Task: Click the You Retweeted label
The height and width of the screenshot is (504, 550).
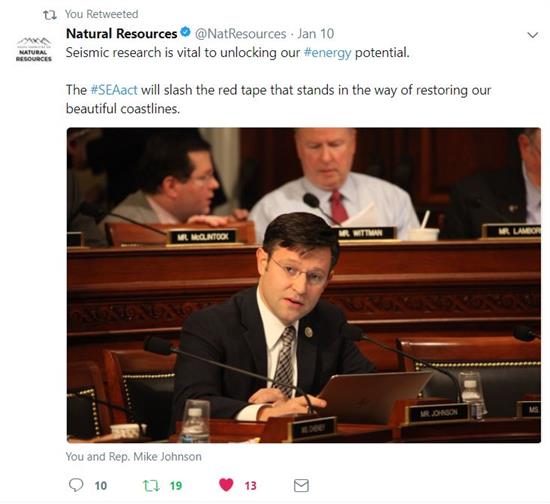Action: pyautogui.click(x=102, y=14)
